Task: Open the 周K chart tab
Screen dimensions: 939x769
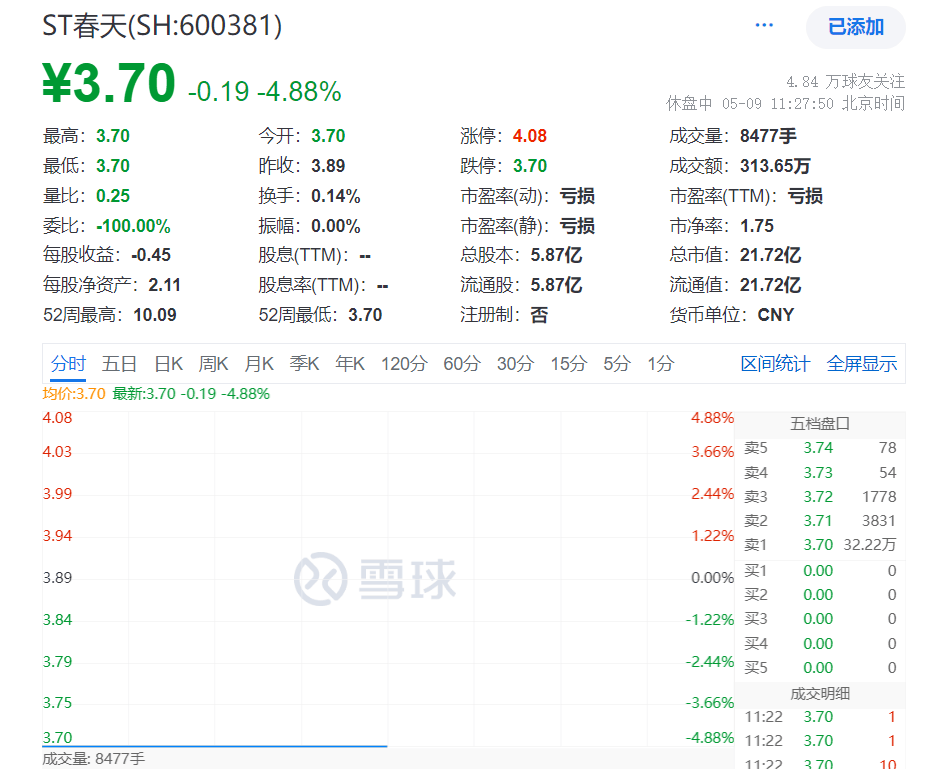Action: tap(213, 364)
